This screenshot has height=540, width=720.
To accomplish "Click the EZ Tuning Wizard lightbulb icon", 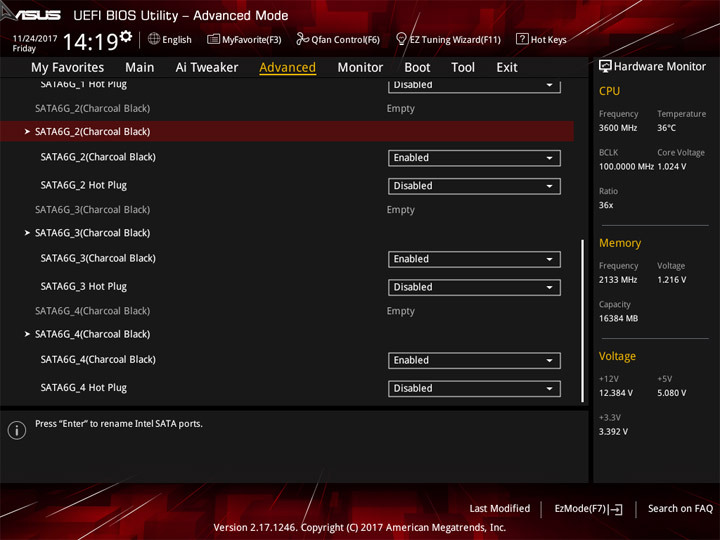I will 401,39.
